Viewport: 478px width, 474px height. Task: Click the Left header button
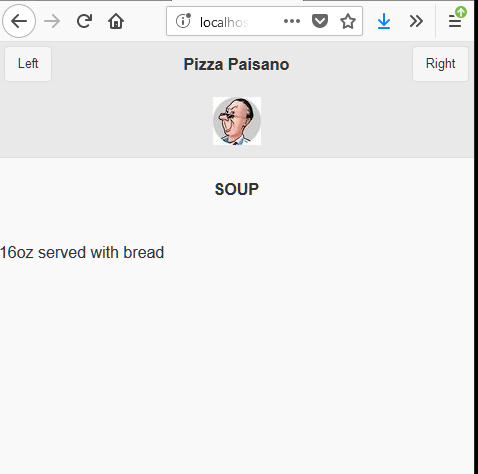pos(28,64)
